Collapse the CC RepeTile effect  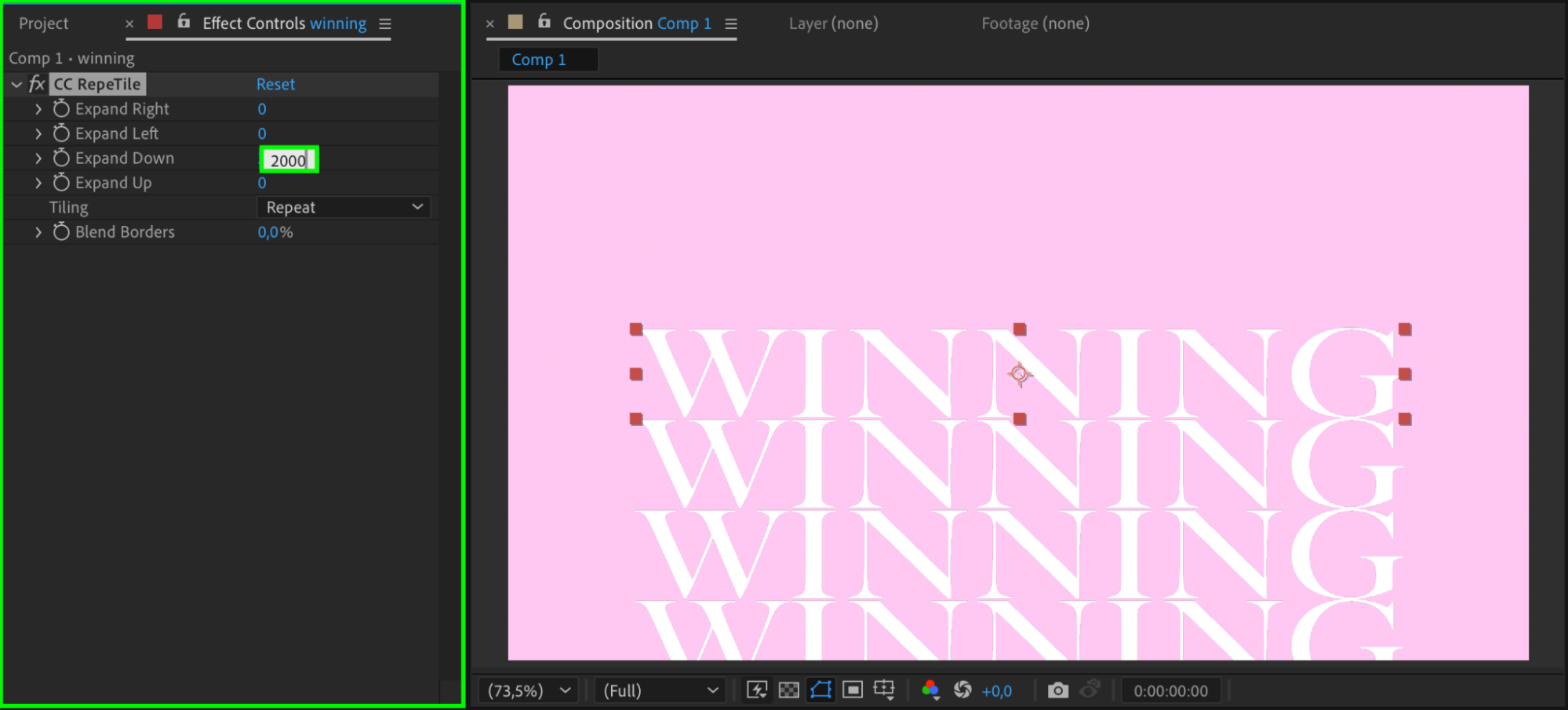click(16, 84)
